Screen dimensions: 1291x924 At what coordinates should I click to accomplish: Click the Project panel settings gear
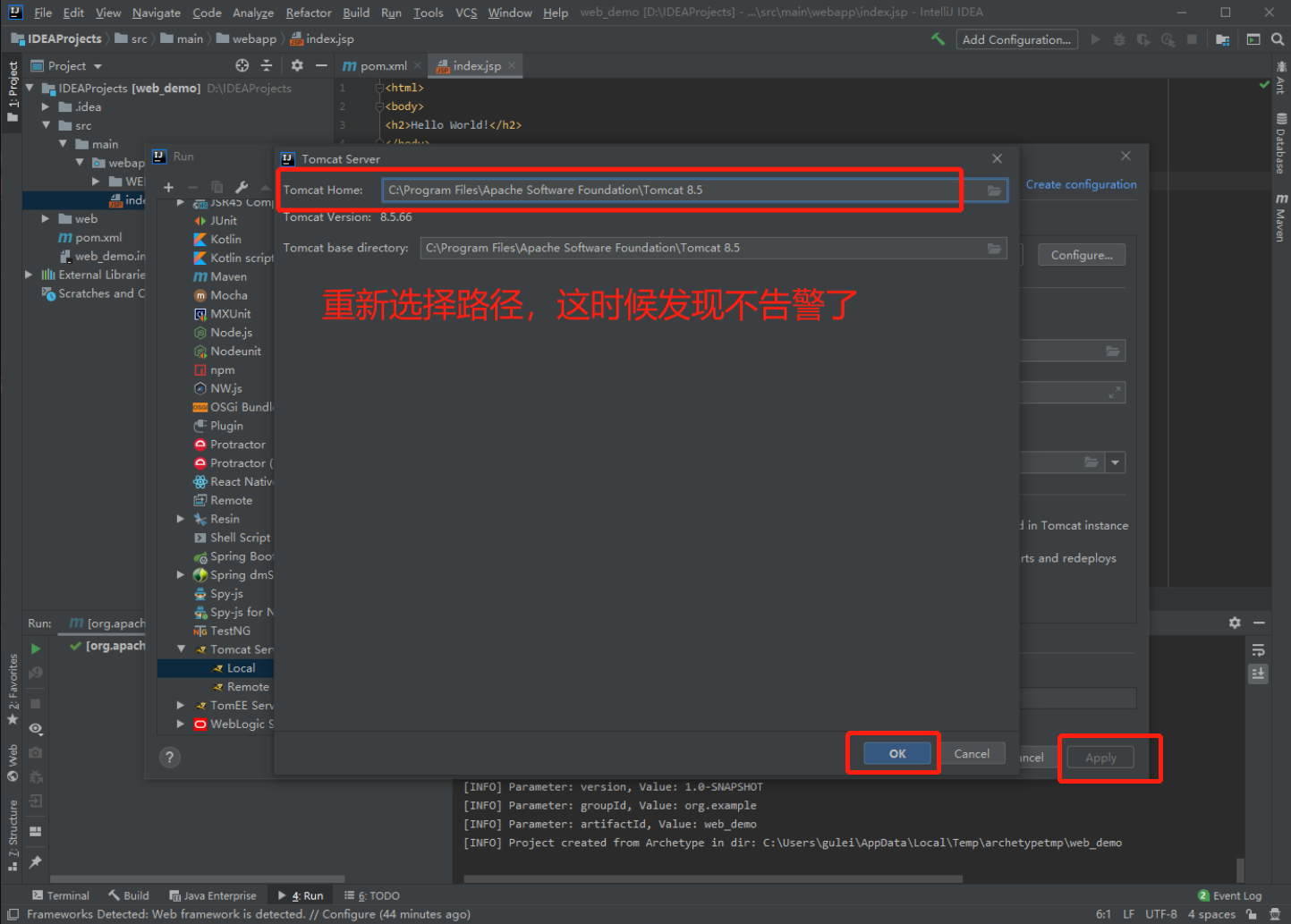click(x=297, y=65)
